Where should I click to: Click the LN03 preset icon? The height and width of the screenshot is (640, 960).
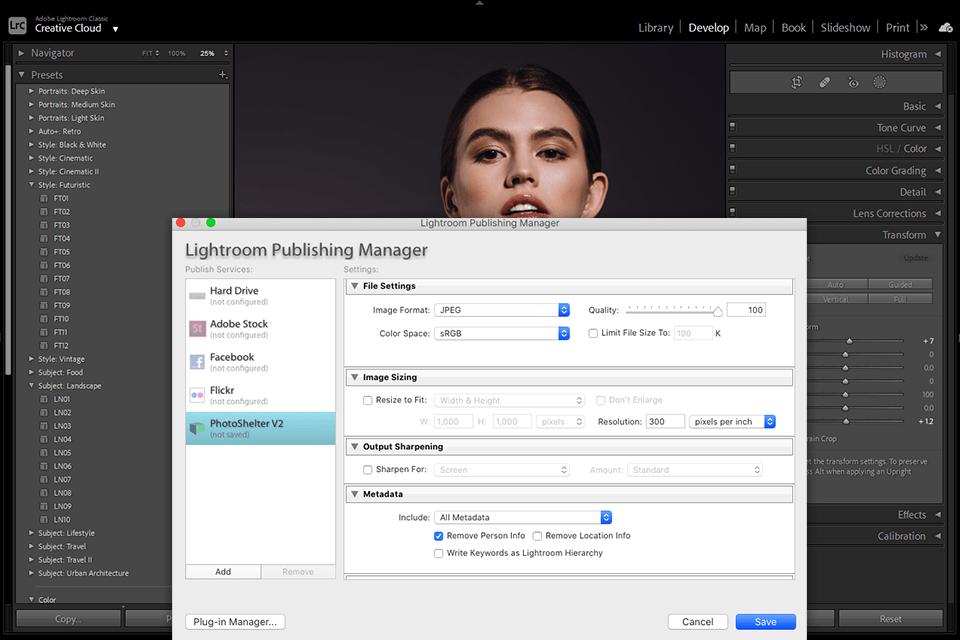click(43, 426)
